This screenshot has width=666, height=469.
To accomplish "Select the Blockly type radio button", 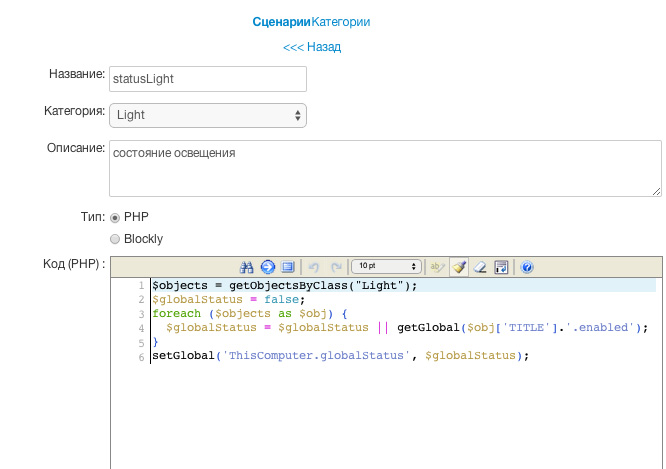I will click(115, 239).
